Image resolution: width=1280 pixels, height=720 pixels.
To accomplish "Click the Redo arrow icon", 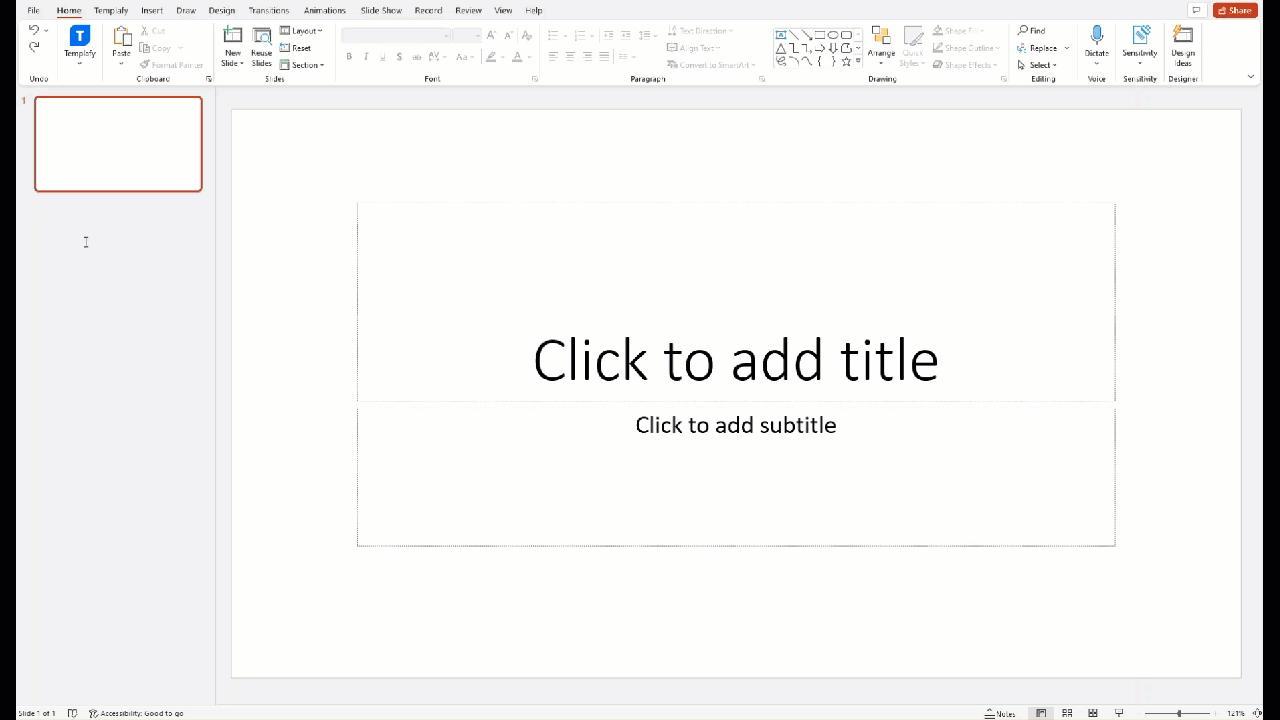I will tap(34, 47).
